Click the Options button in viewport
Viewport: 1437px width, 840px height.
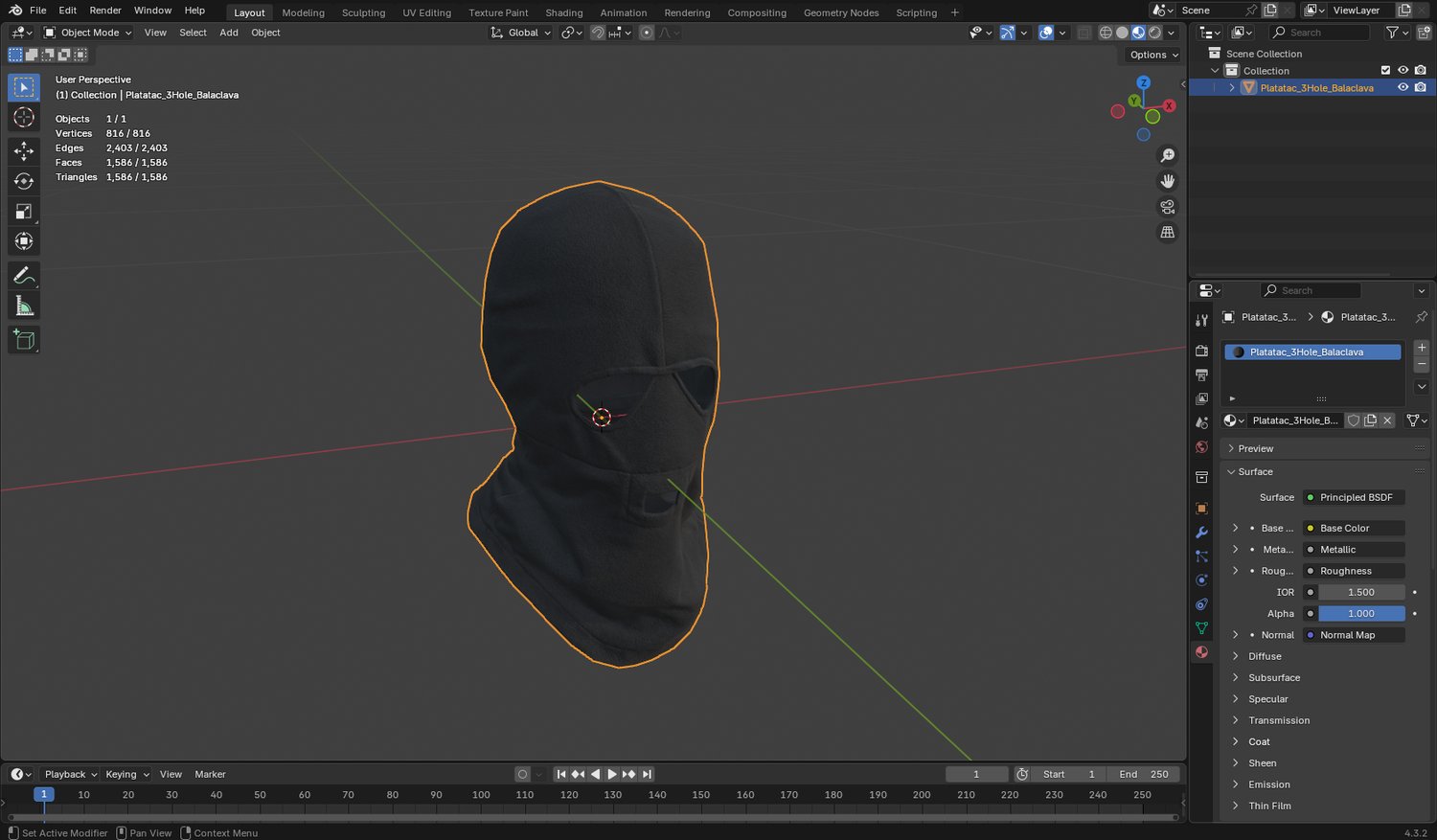coord(1152,55)
